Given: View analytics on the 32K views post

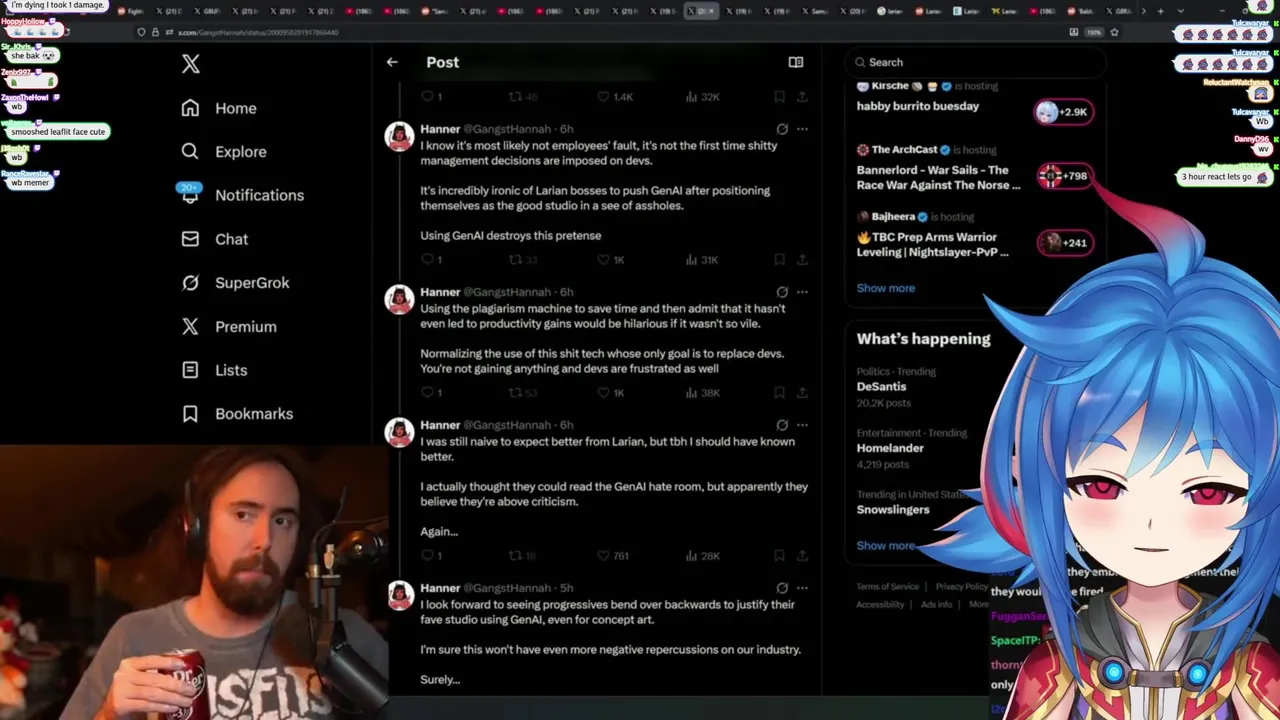Looking at the screenshot, I should coord(702,97).
